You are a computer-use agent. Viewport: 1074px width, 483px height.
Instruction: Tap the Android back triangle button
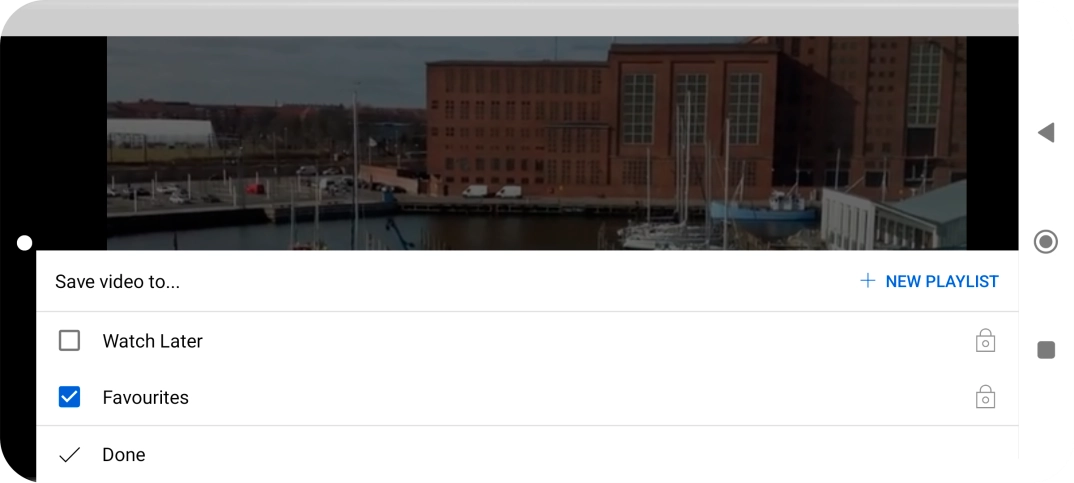pyautogui.click(x=1046, y=133)
